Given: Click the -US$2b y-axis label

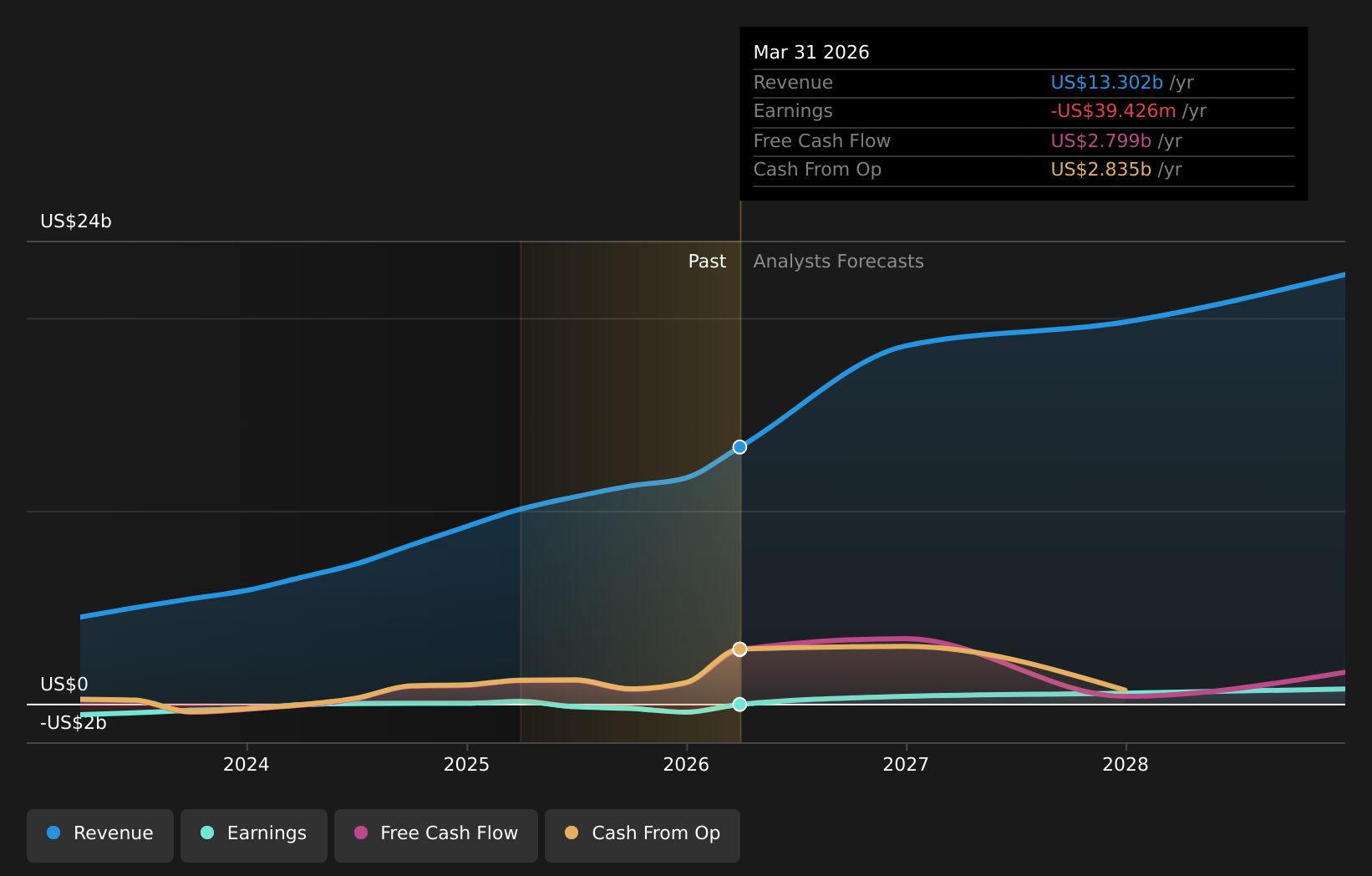Looking at the screenshot, I should click(x=74, y=723).
